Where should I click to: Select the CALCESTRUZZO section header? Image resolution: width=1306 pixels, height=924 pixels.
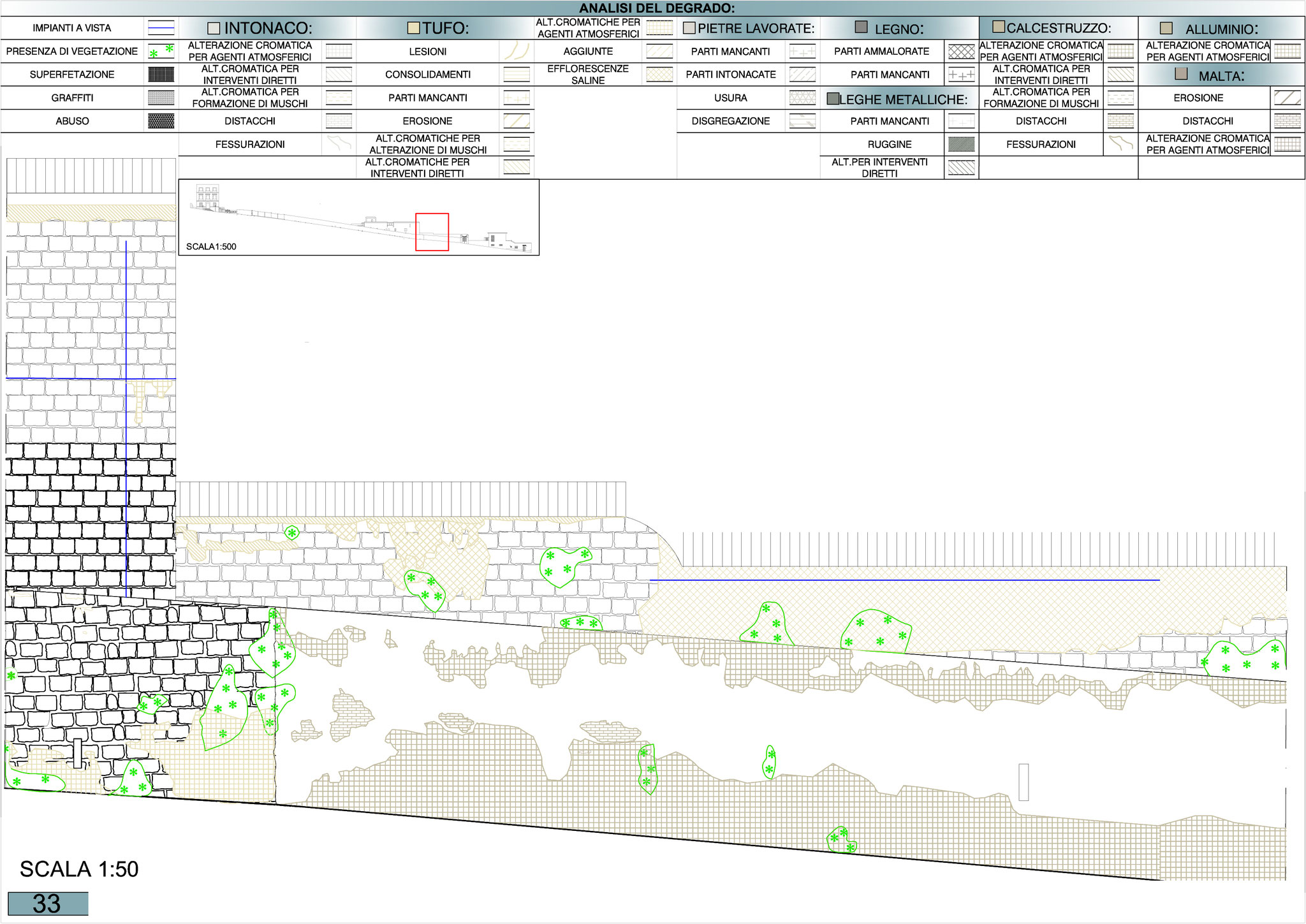pyautogui.click(x=1058, y=28)
